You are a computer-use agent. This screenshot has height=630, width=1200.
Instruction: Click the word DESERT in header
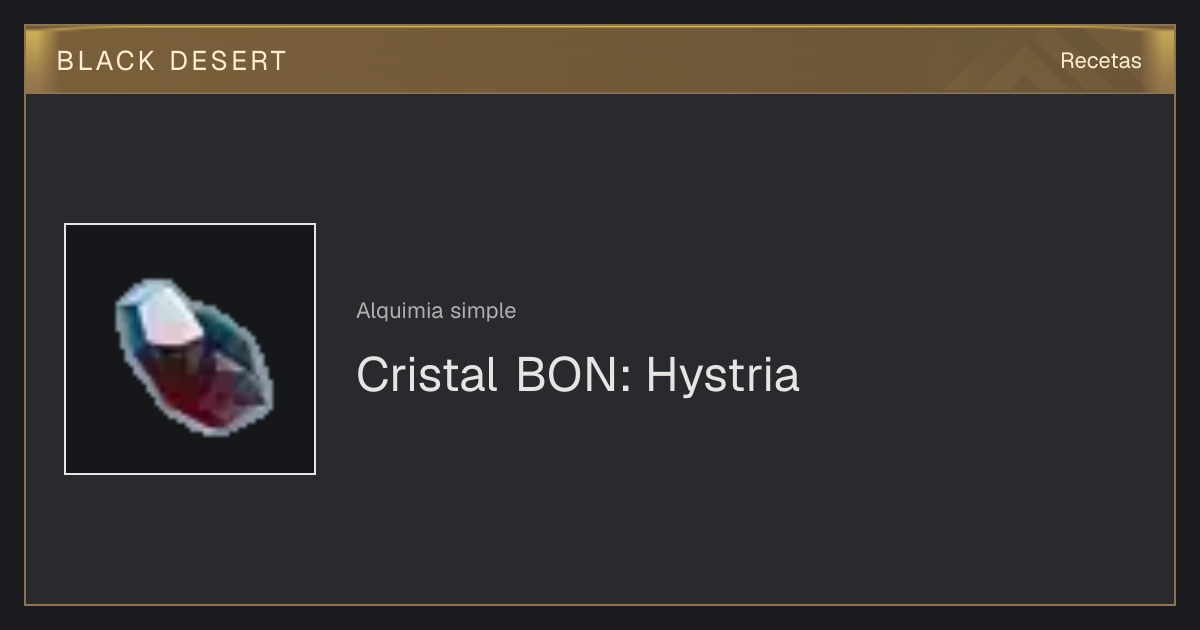click(228, 61)
